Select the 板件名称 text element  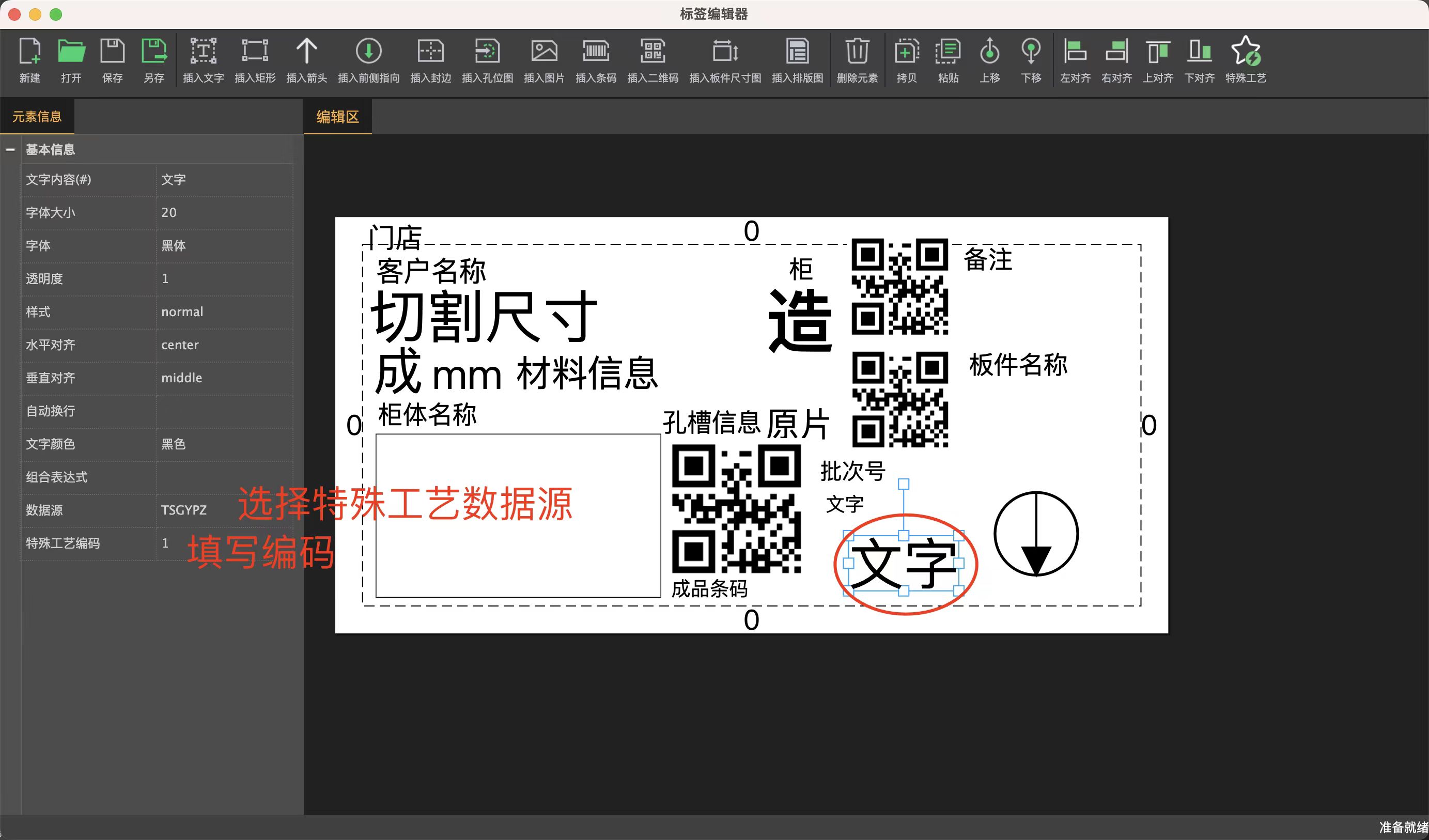(1018, 365)
